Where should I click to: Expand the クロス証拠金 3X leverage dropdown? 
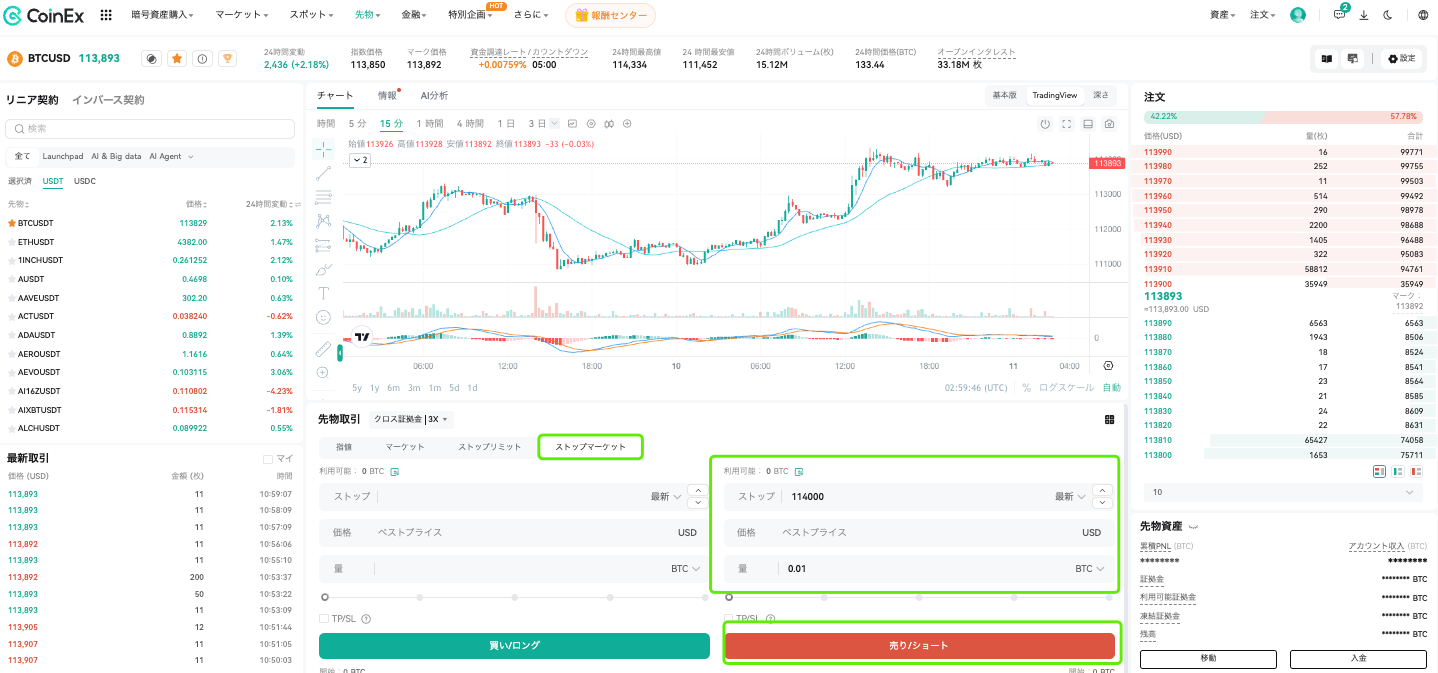pos(411,419)
